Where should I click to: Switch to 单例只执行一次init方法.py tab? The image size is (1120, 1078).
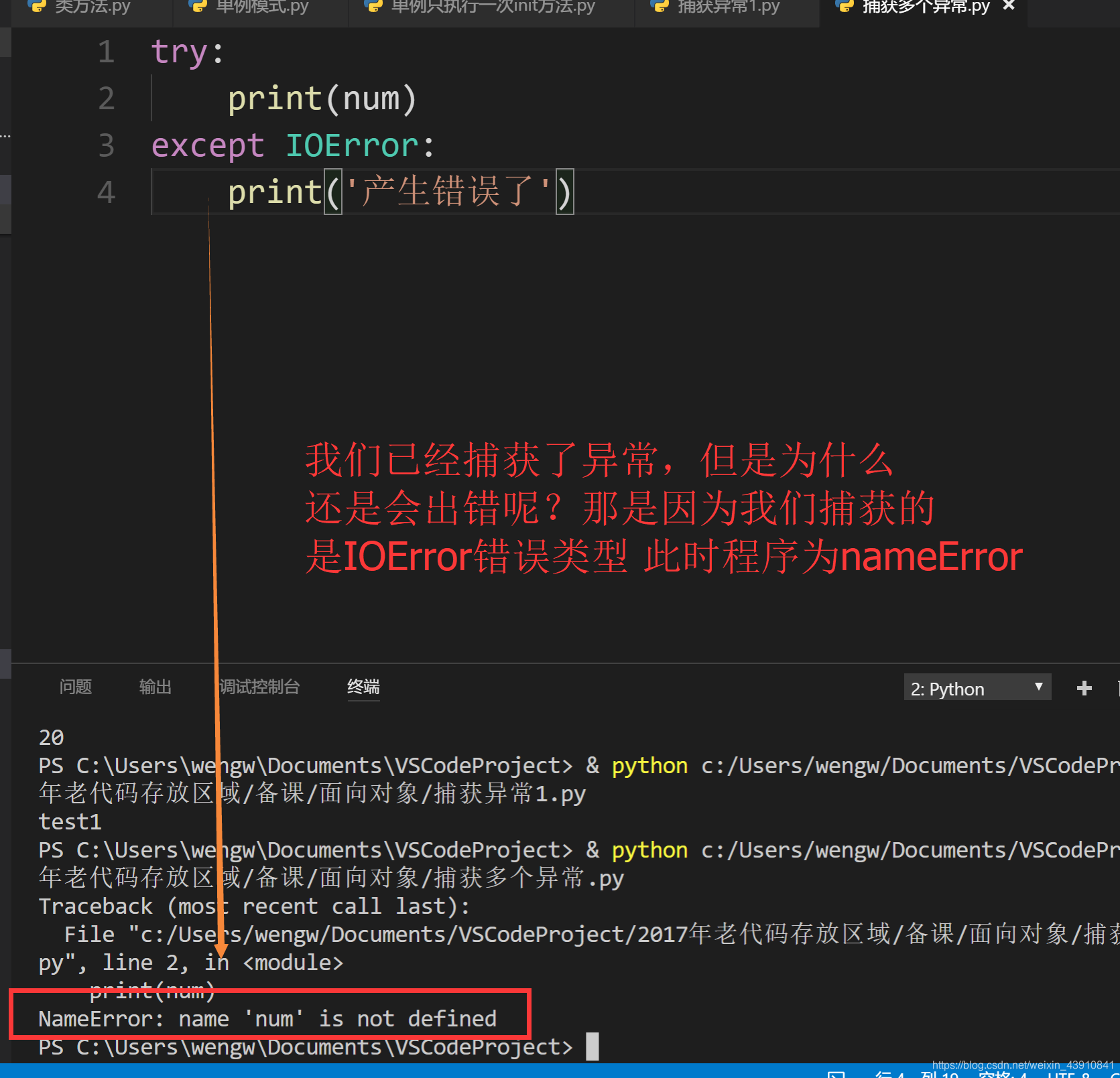tap(492, 8)
